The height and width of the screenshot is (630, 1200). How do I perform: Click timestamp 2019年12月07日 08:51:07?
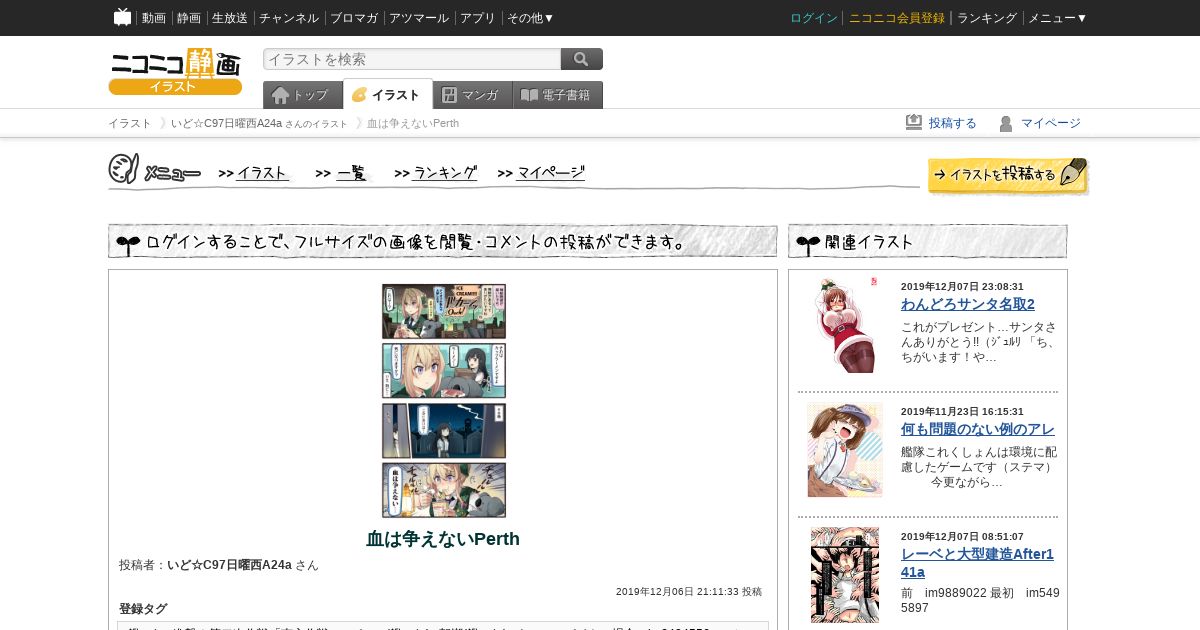pyautogui.click(x=962, y=537)
